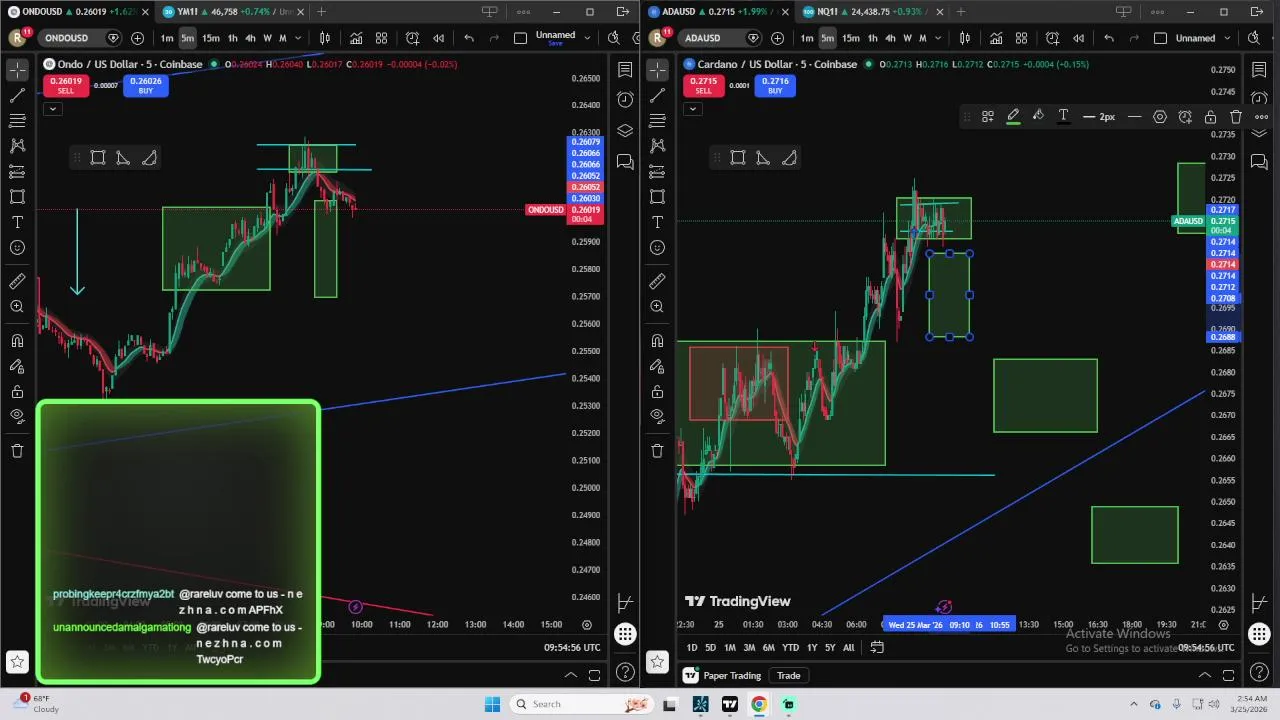Open Indicators in ADAUSD window toolbar
1280x720 pixels.
[x=996, y=38]
